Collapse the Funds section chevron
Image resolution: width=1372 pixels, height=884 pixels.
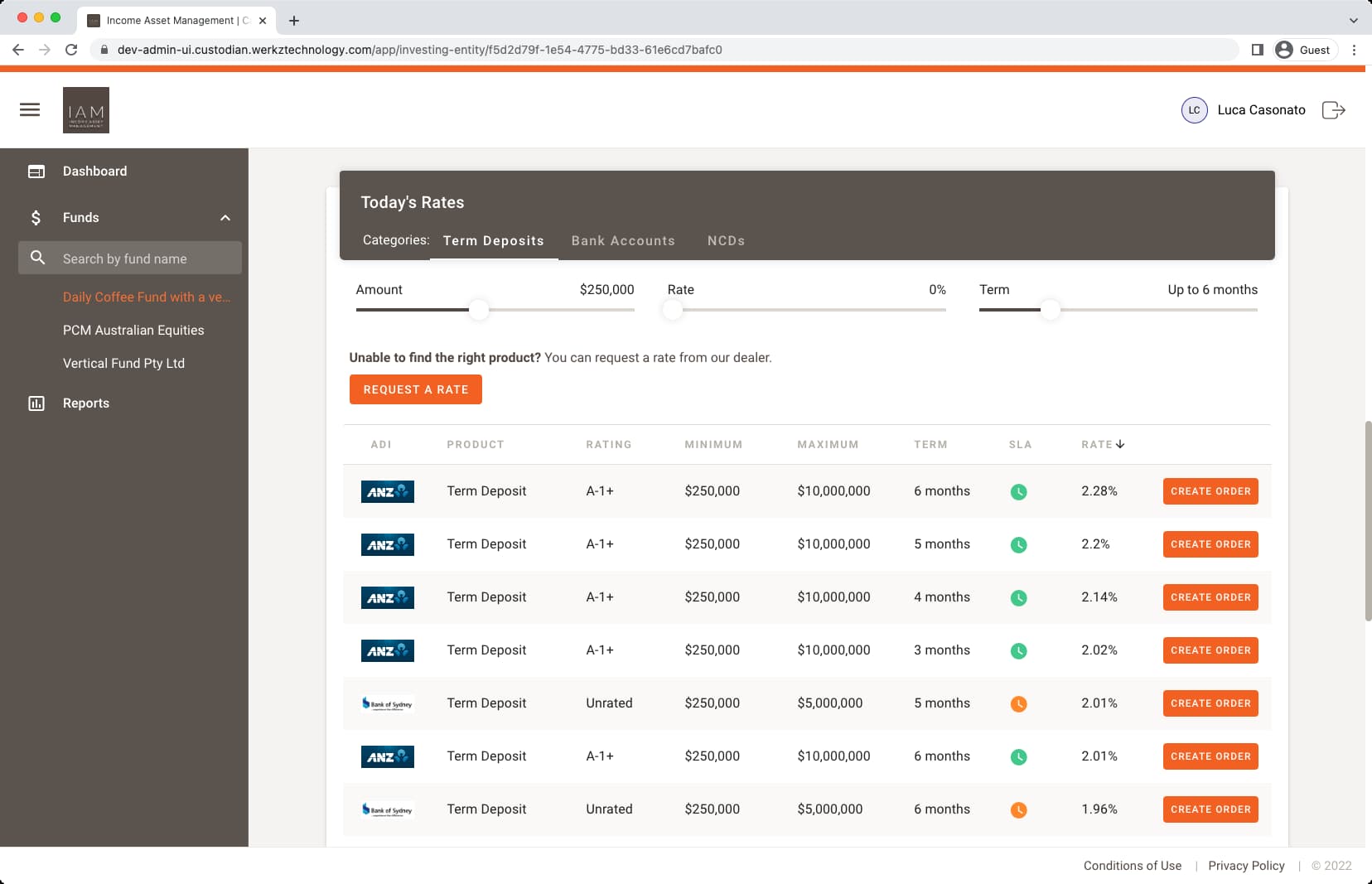tap(225, 217)
